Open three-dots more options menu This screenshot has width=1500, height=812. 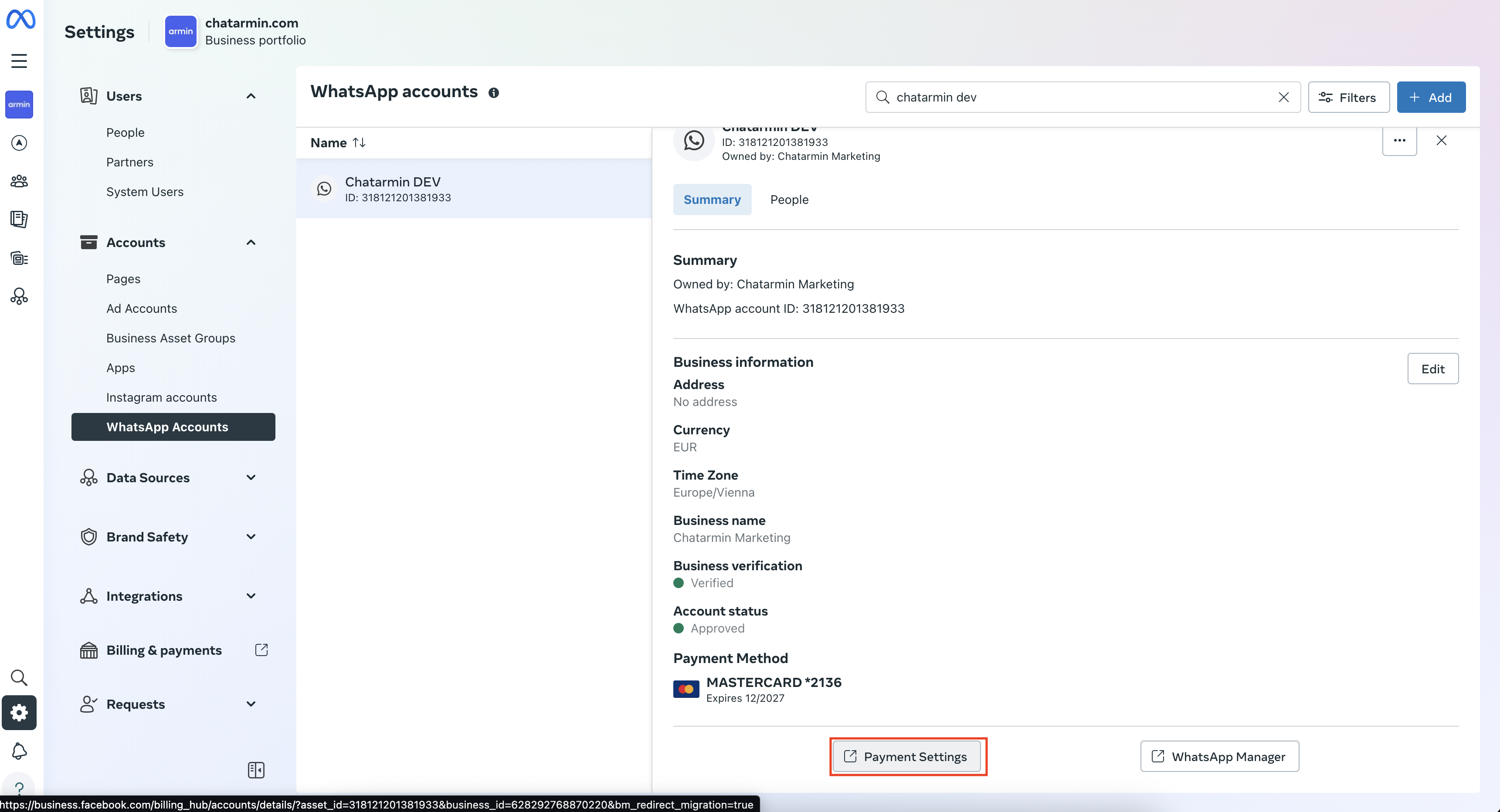pyautogui.click(x=1399, y=140)
